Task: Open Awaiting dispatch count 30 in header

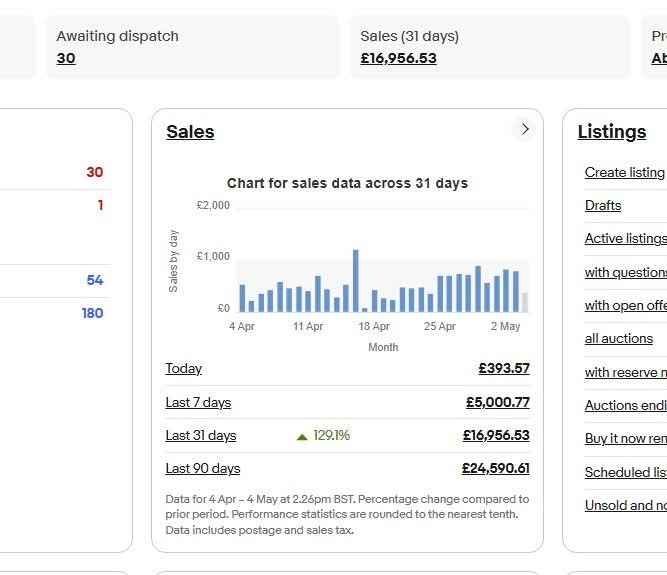Action: click(66, 58)
